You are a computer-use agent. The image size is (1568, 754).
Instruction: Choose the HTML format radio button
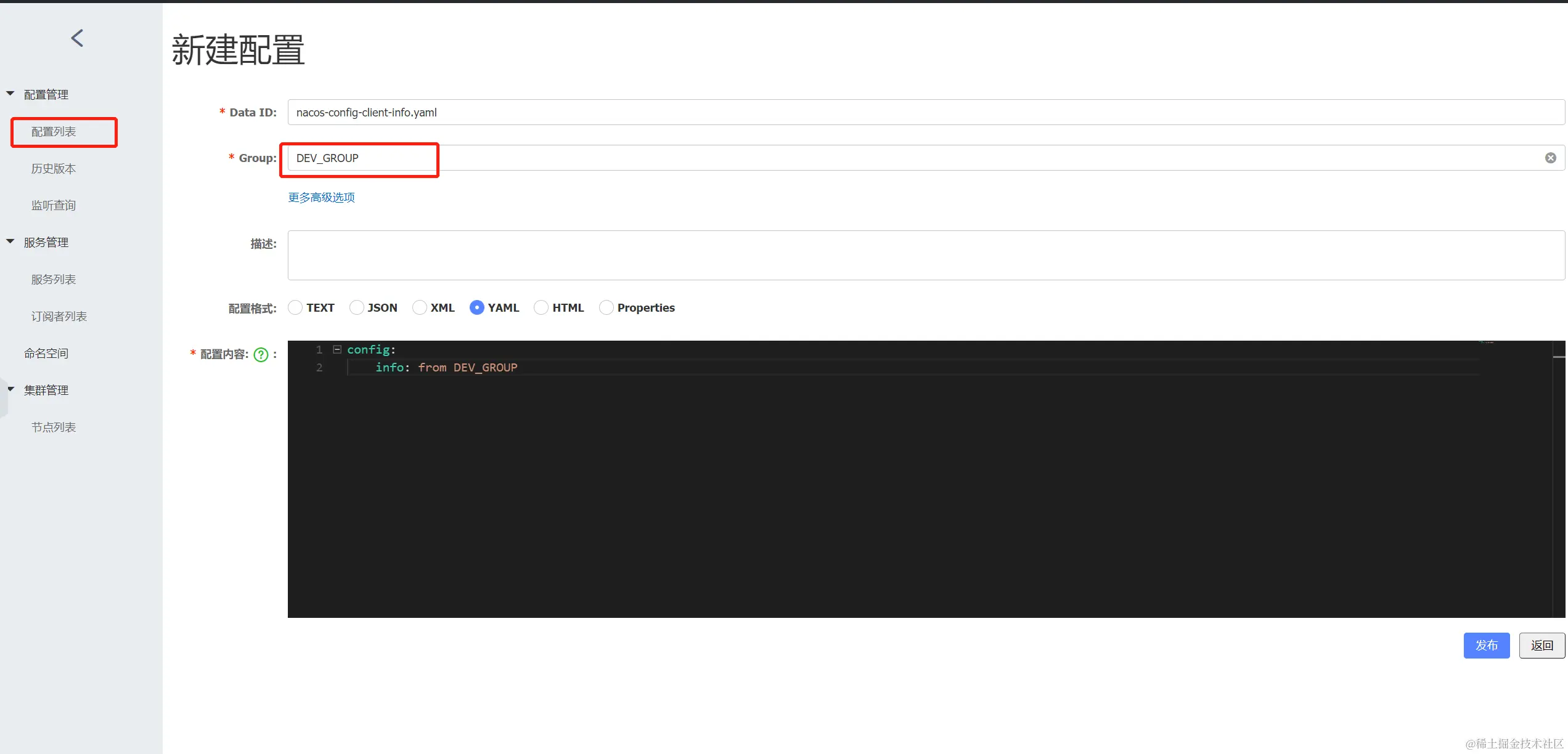coord(541,307)
